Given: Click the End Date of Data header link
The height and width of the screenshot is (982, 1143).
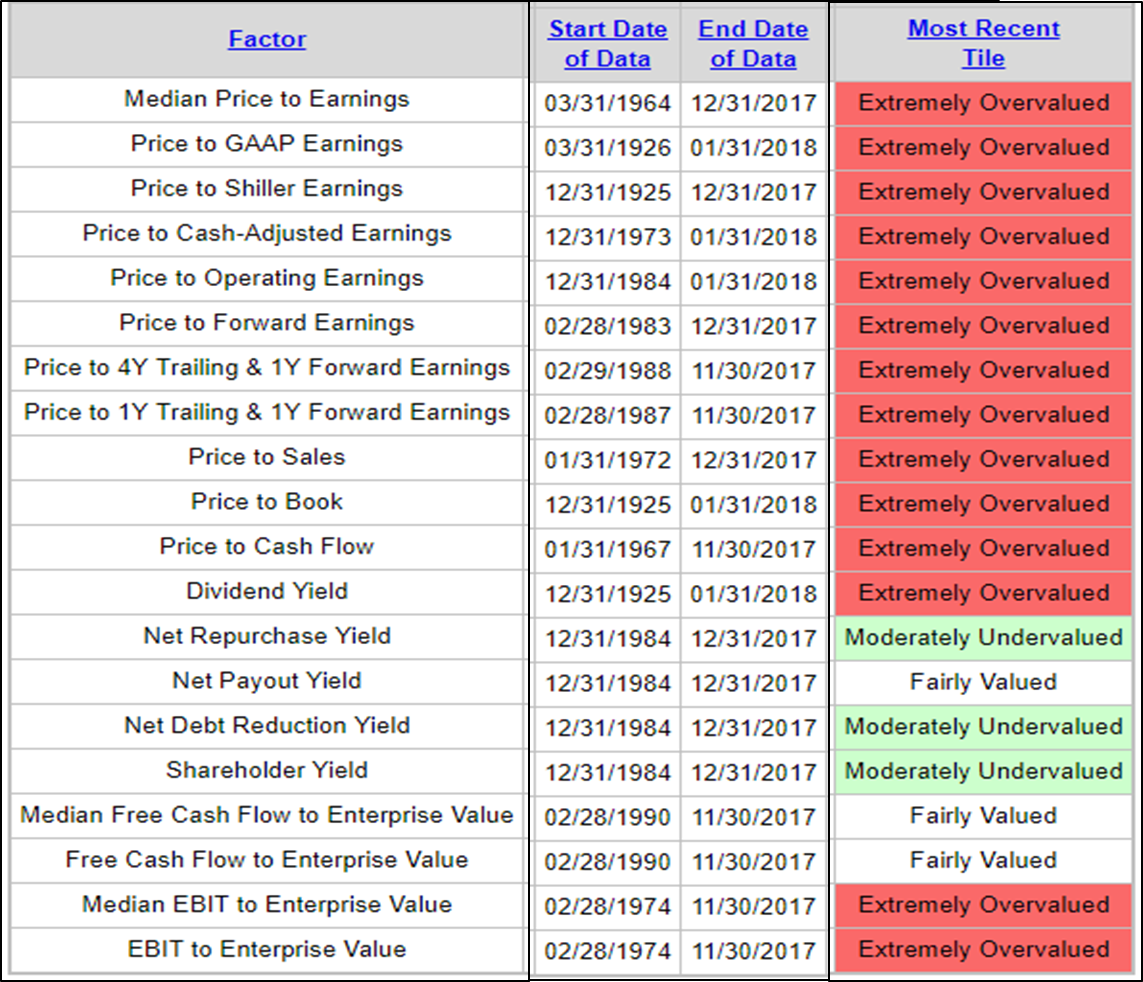Looking at the screenshot, I should 753,44.
